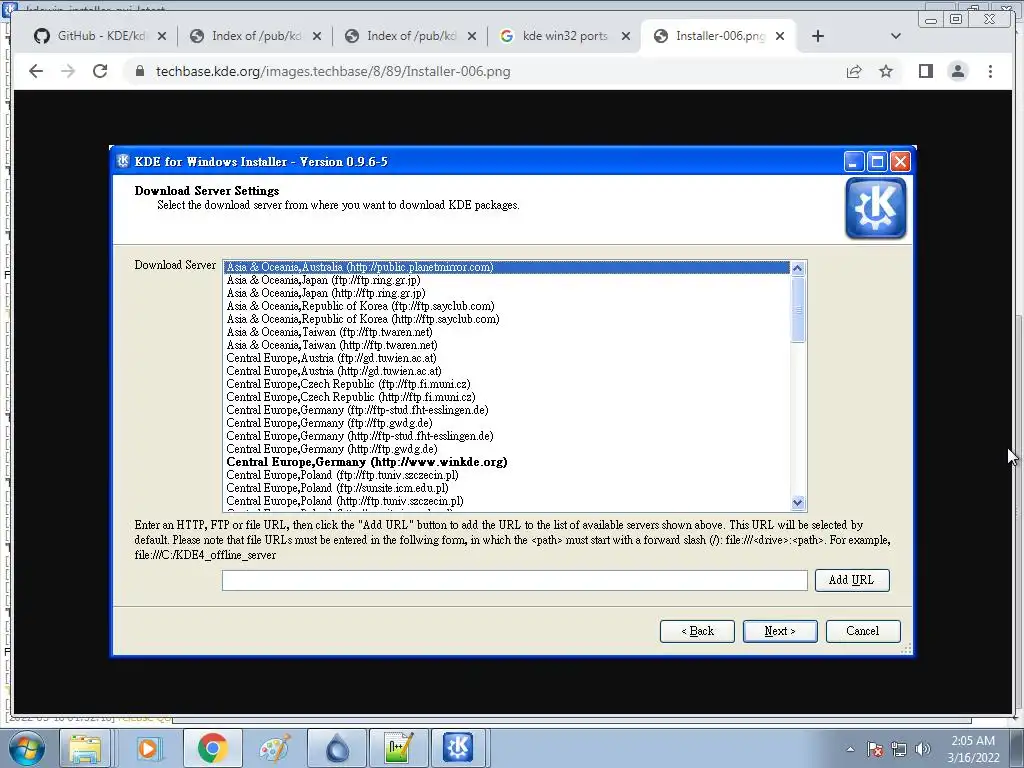1024x768 pixels.
Task: Select Germany http://ftp.gwdg.de server
Action: (506, 449)
